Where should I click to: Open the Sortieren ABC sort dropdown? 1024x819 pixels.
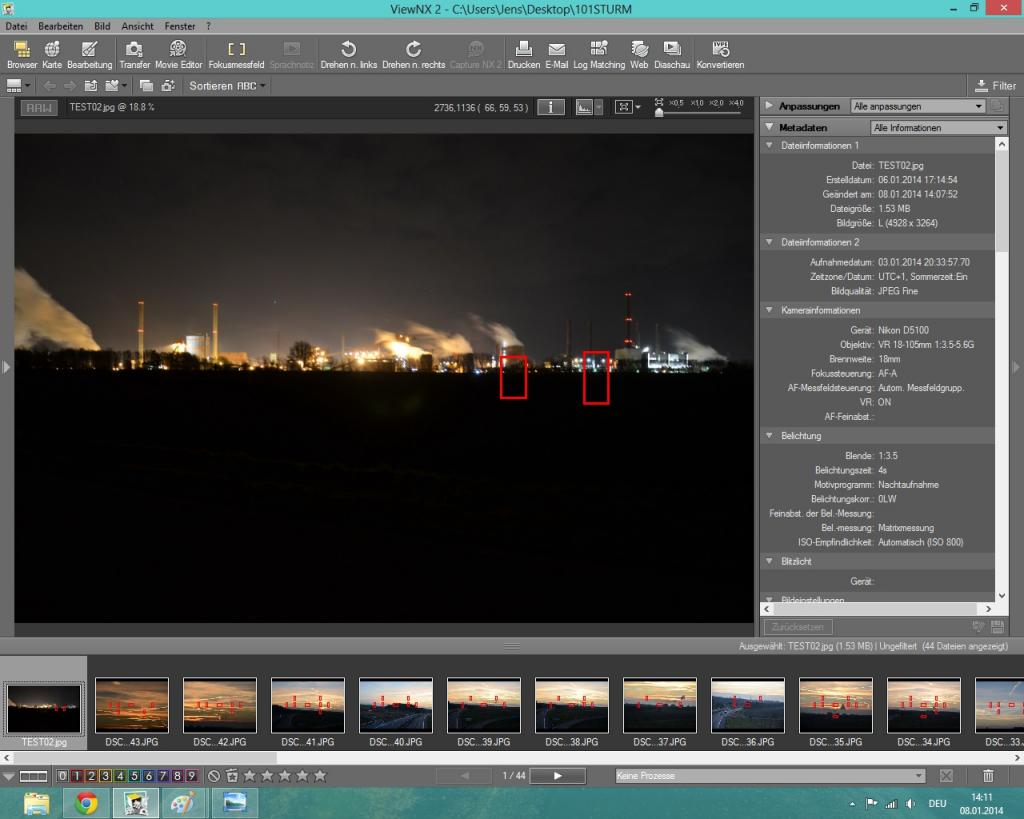tap(227, 86)
